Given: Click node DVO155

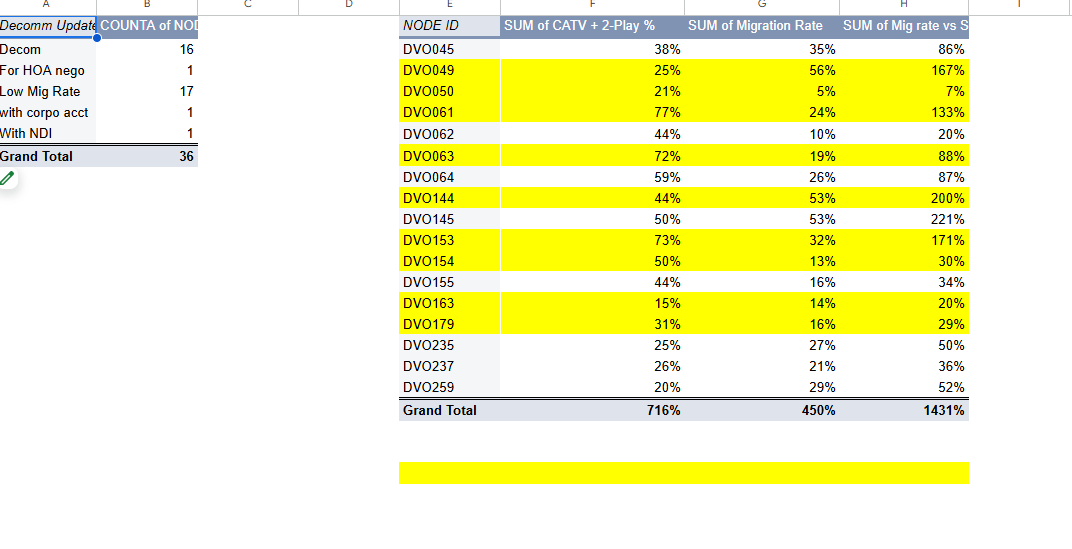Looking at the screenshot, I should pos(429,282).
